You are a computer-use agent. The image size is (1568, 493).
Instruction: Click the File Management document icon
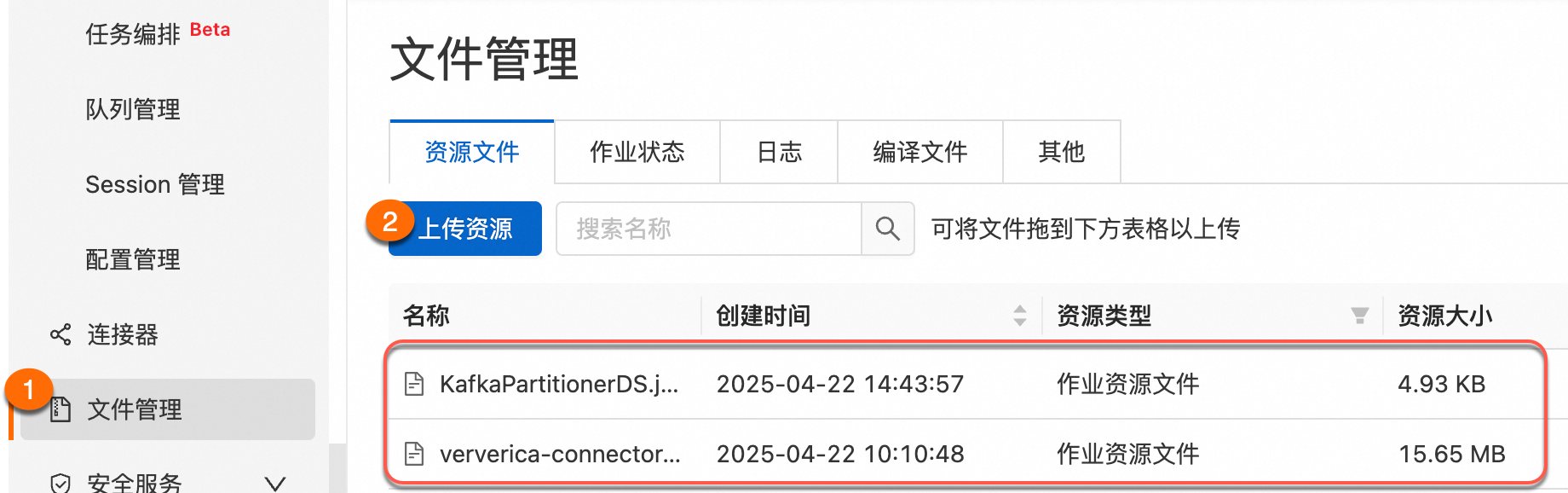[61, 409]
